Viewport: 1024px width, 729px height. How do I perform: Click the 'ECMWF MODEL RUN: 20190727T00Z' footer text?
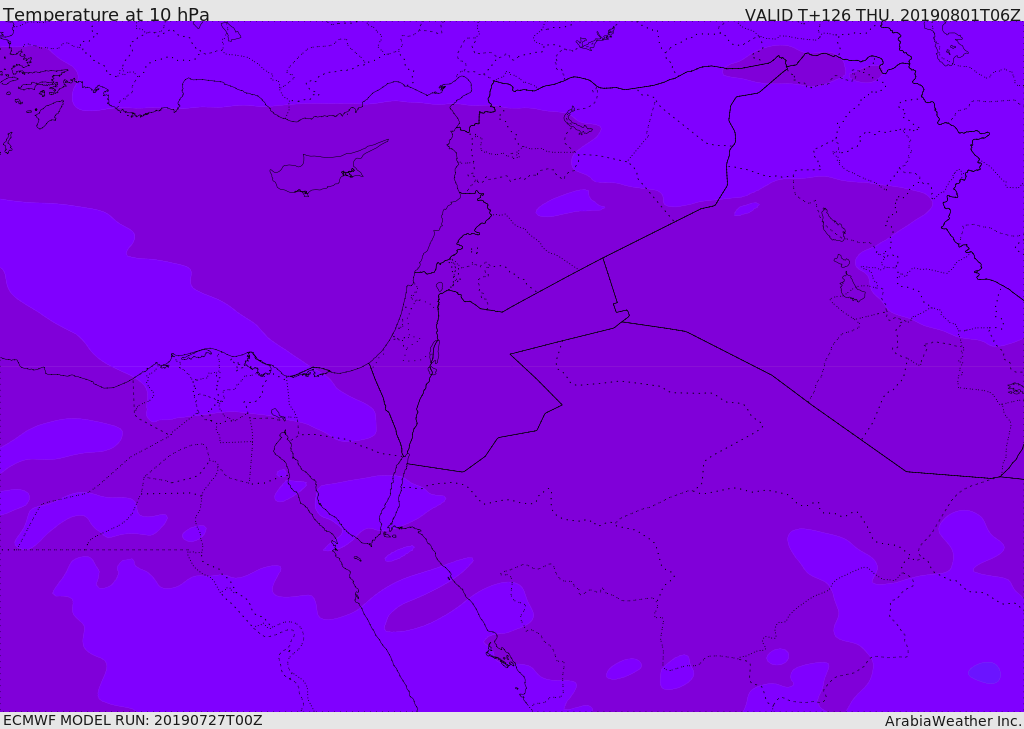133,721
